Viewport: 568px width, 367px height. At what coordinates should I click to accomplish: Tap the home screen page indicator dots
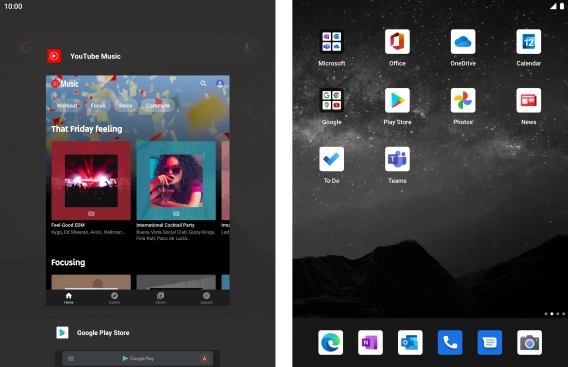[555, 314]
